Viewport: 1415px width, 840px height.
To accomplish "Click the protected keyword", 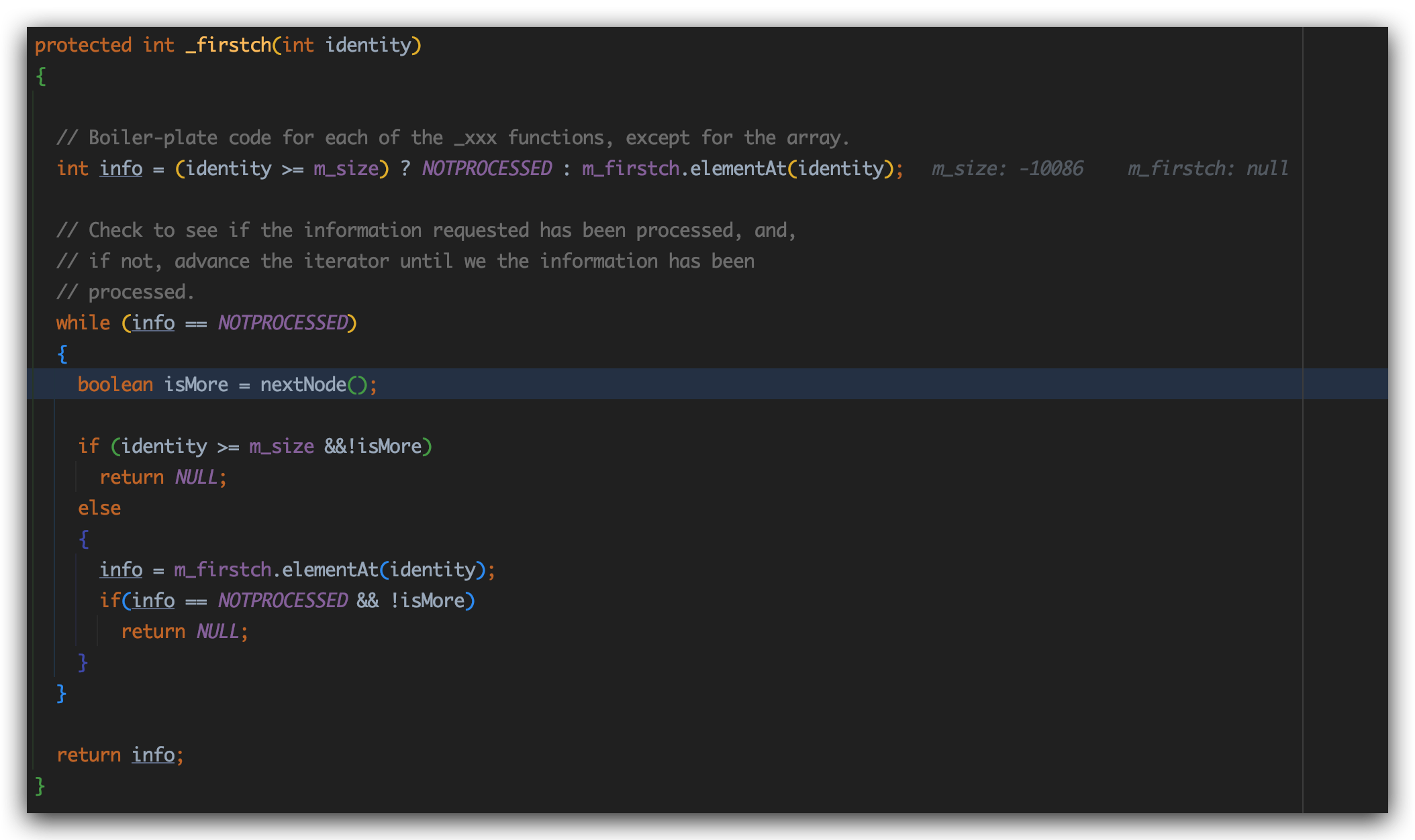I will click(83, 45).
